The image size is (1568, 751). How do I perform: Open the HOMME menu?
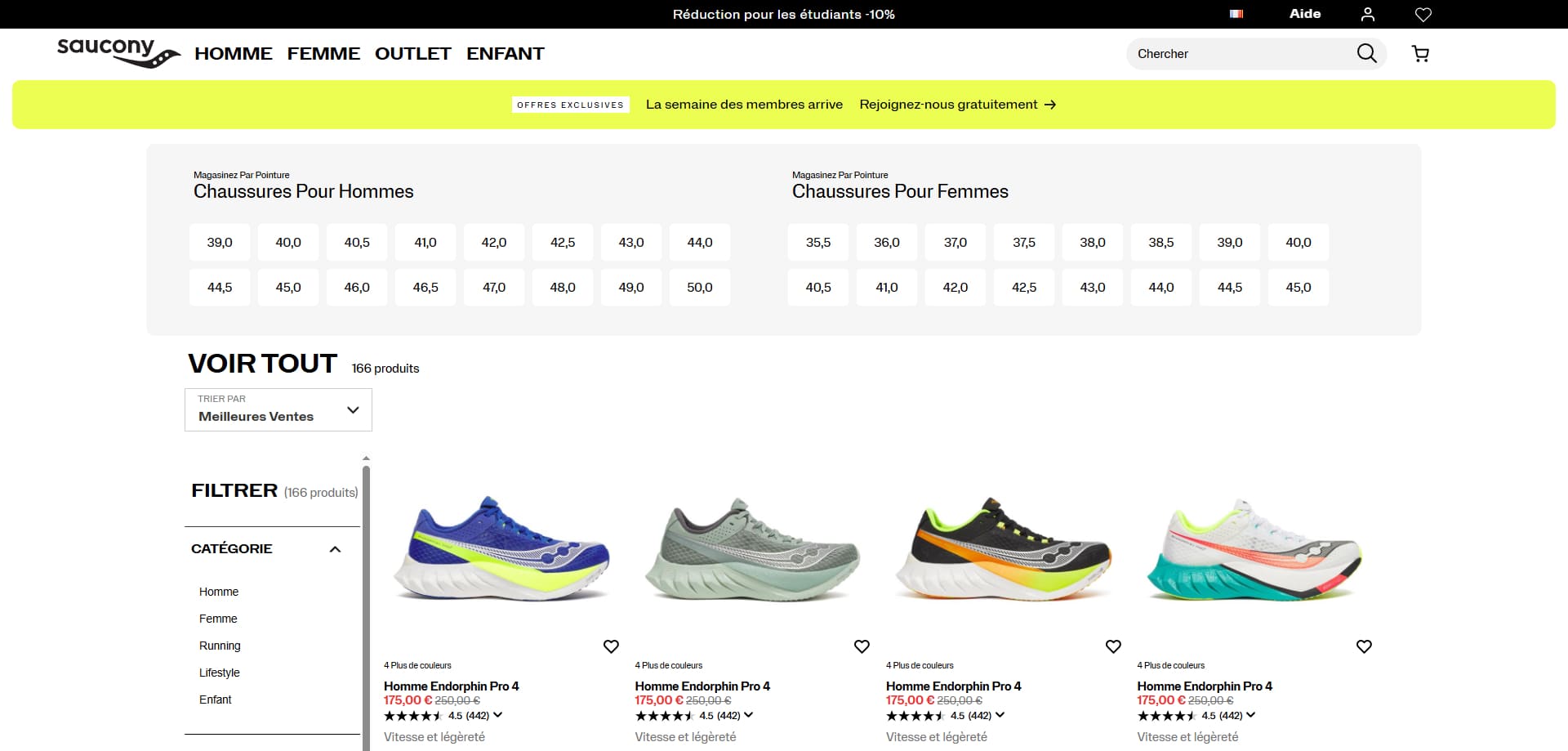click(x=234, y=54)
